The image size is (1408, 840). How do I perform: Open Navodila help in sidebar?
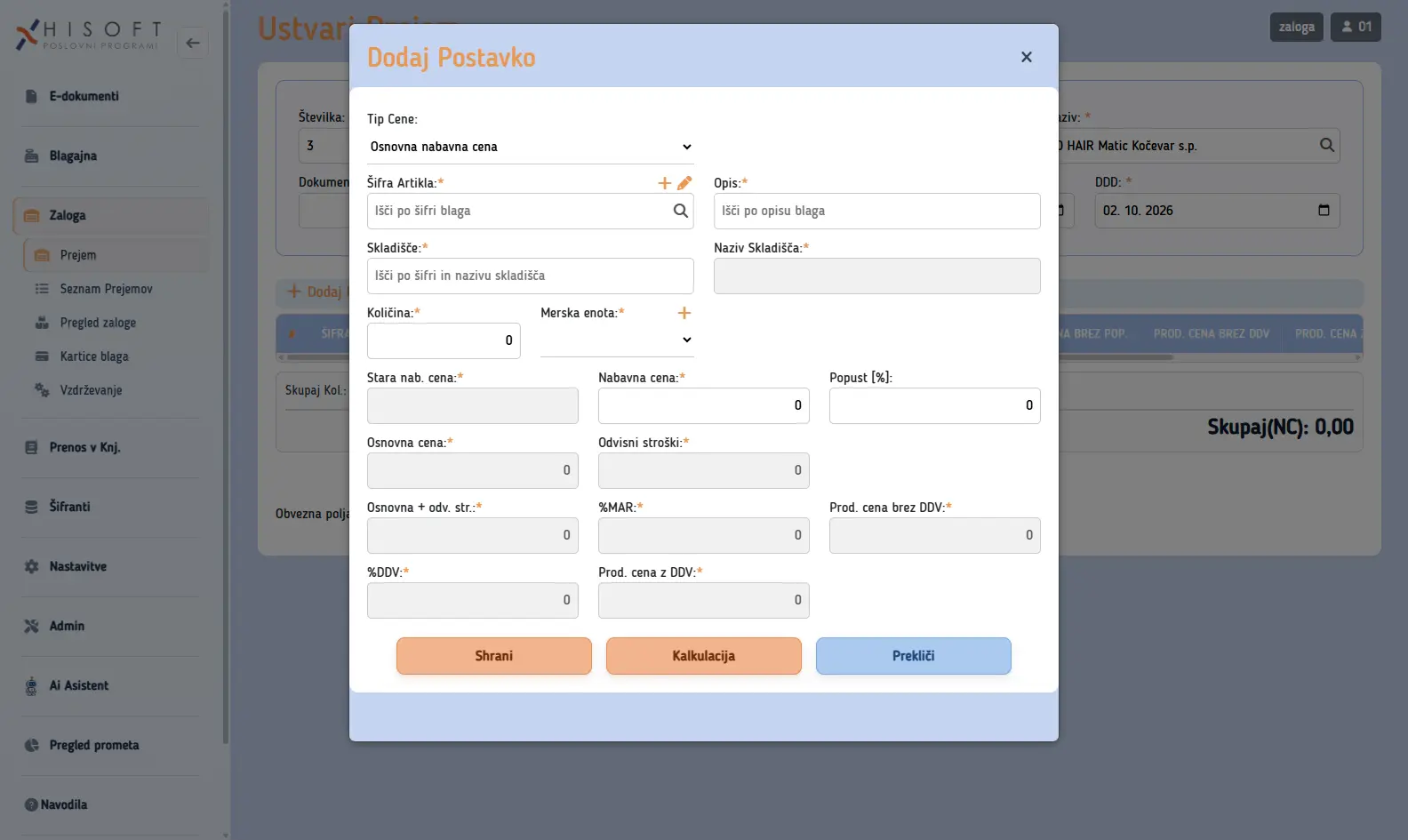point(110,804)
